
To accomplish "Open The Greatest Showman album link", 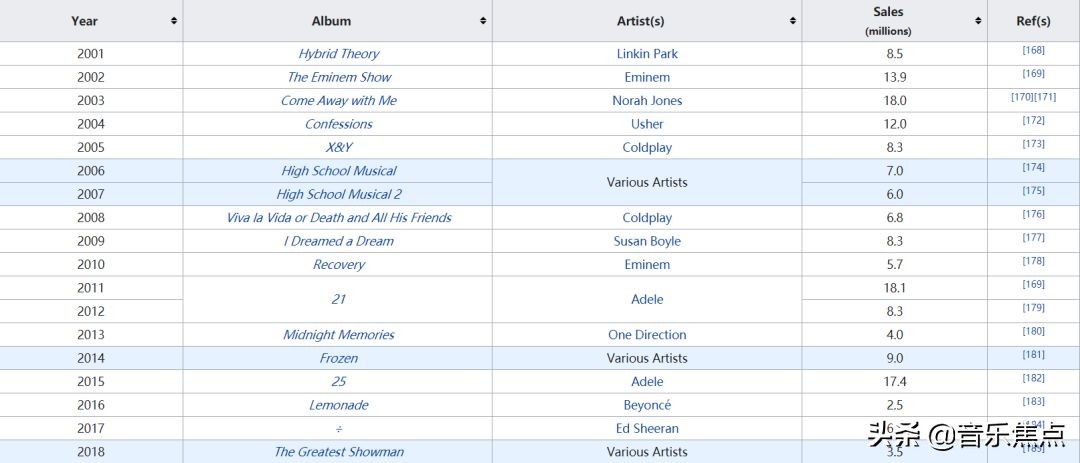I will (338, 452).
